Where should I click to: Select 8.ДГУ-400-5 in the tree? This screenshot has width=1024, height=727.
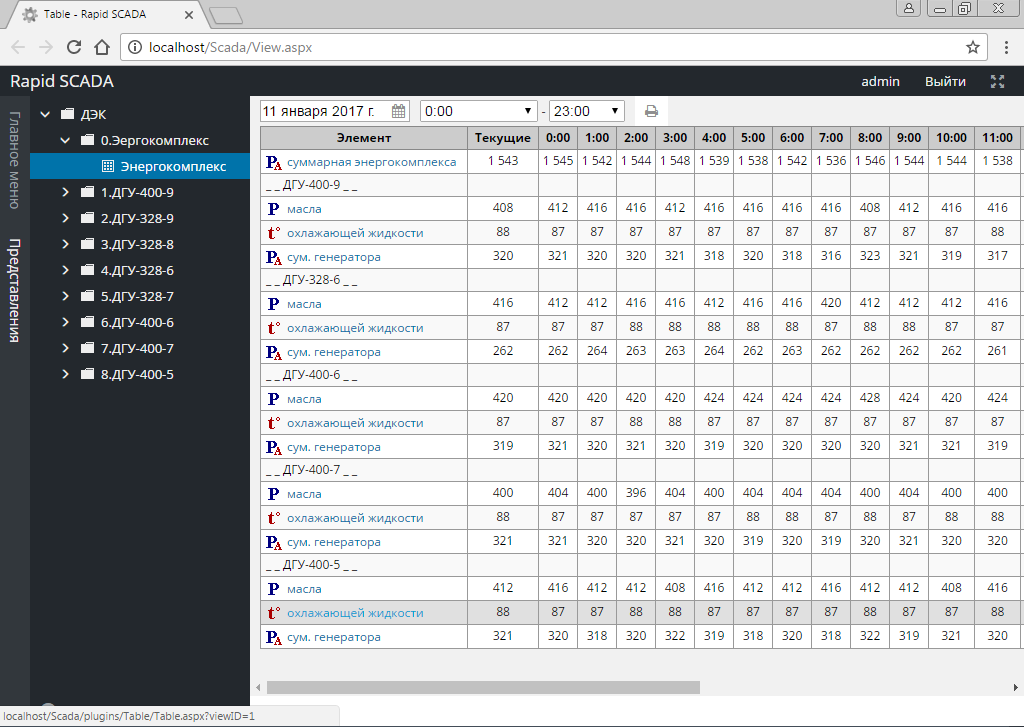137,374
